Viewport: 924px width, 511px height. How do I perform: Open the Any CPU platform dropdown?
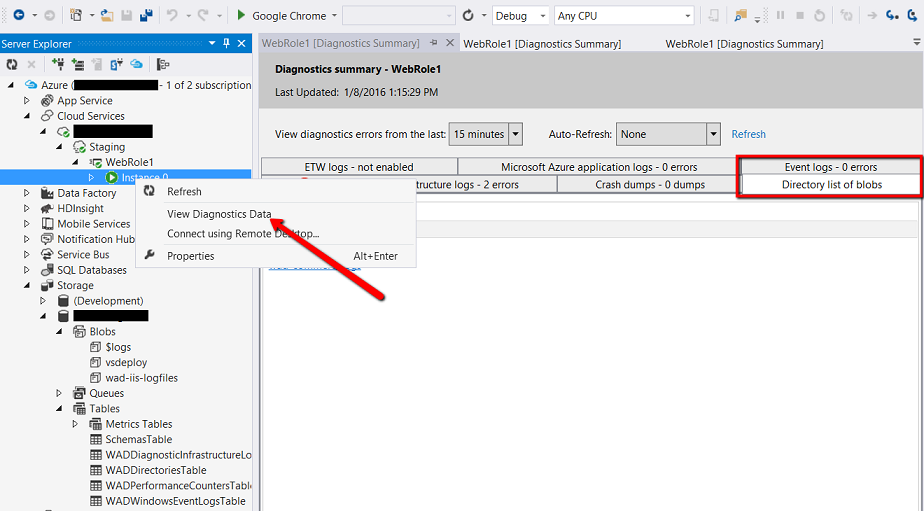coord(688,16)
